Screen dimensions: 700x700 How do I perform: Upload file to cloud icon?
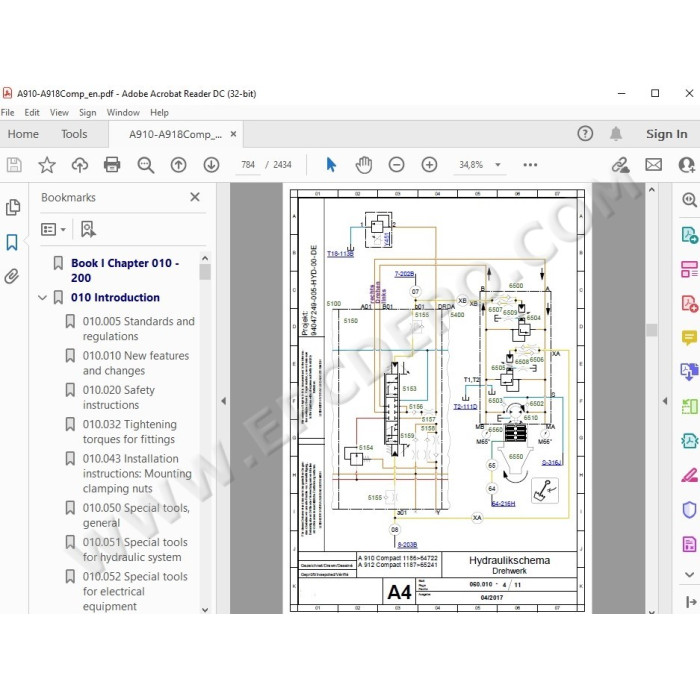(80, 165)
